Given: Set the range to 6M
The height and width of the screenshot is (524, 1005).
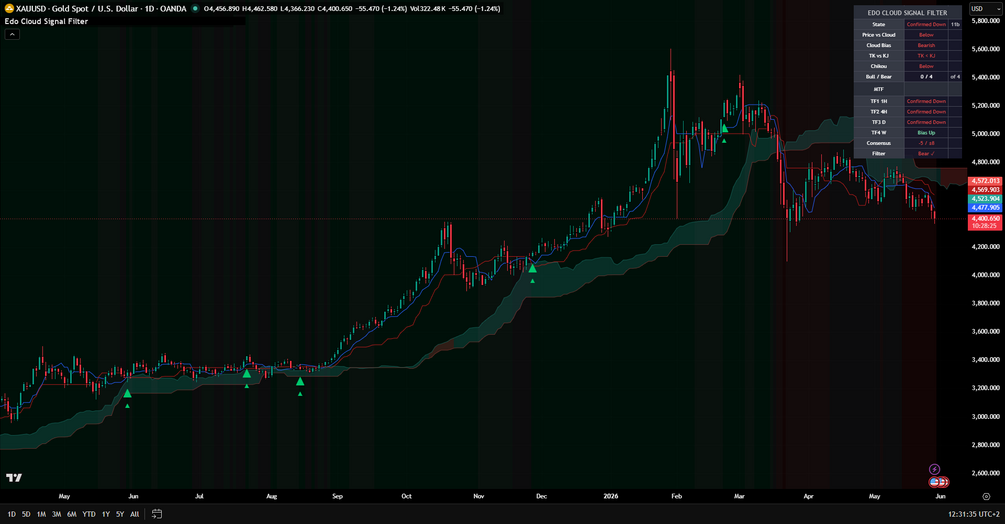Looking at the screenshot, I should (72, 514).
